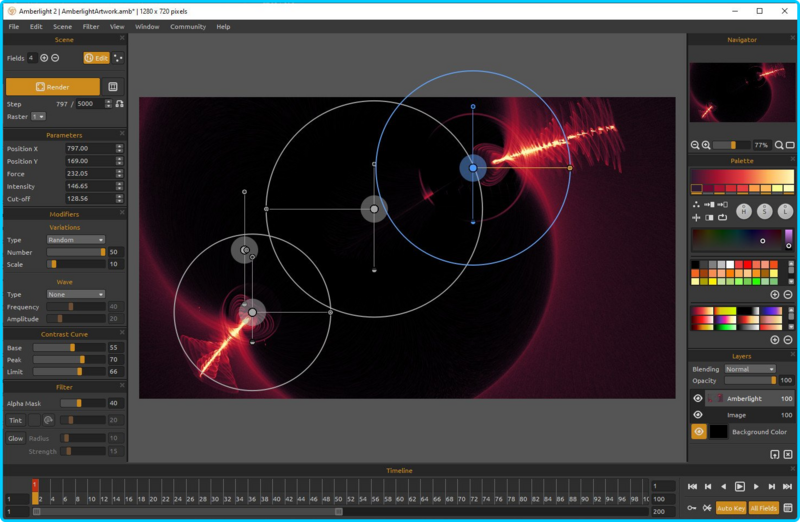800x522 pixels.
Task: Click the new layer icon in Layers
Action: click(x=775, y=454)
